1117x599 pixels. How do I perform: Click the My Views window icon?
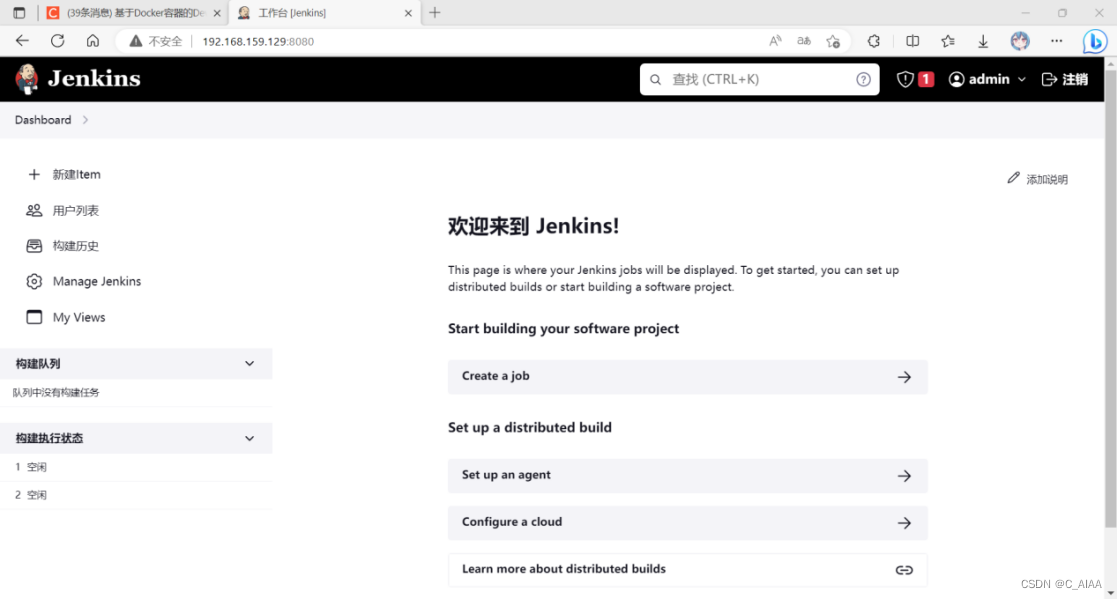(33, 317)
